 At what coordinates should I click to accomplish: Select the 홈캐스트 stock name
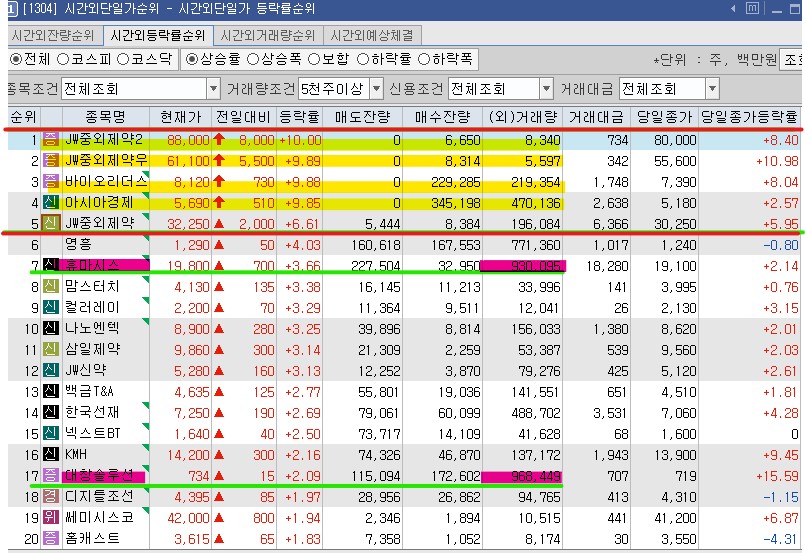(92, 539)
